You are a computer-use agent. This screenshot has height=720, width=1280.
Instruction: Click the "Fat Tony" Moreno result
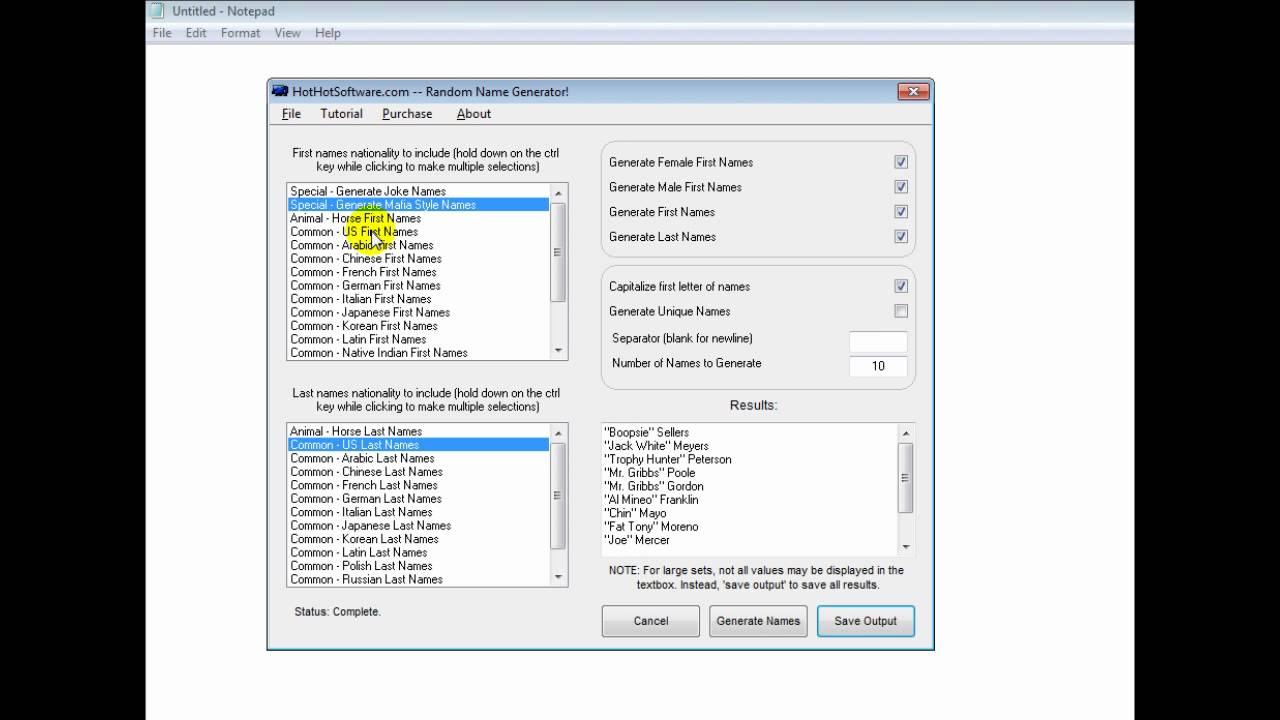[651, 527]
